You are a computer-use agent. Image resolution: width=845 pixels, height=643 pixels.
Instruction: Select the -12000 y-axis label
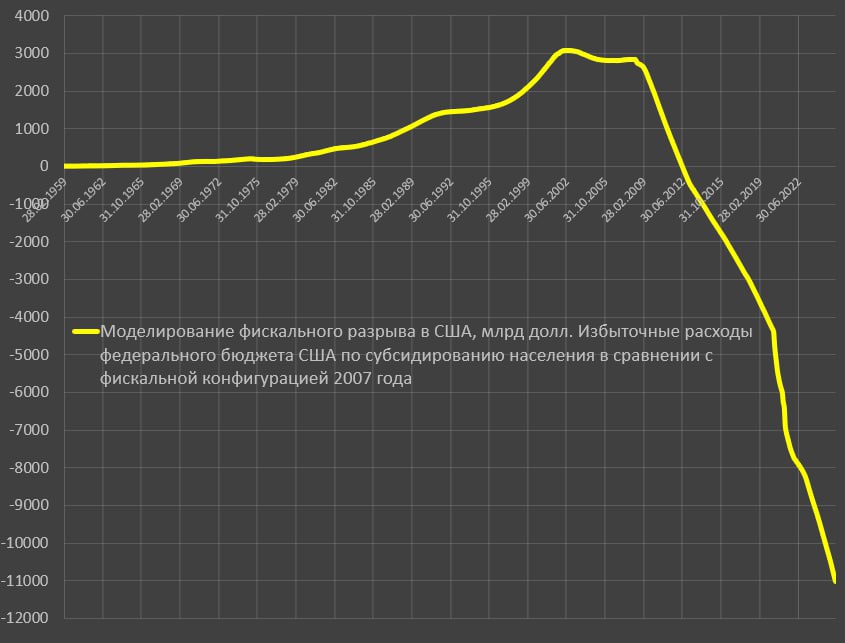click(28, 619)
